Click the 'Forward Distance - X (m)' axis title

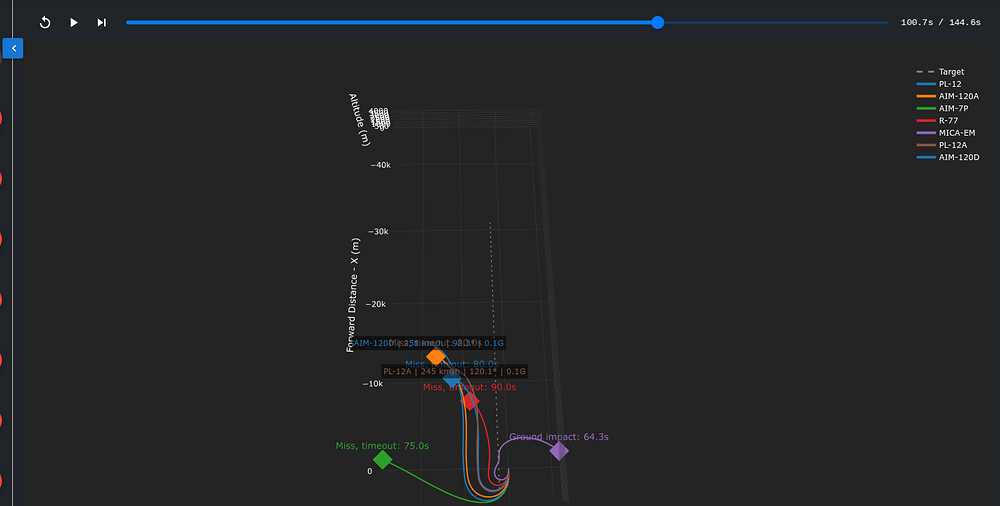(x=353, y=295)
